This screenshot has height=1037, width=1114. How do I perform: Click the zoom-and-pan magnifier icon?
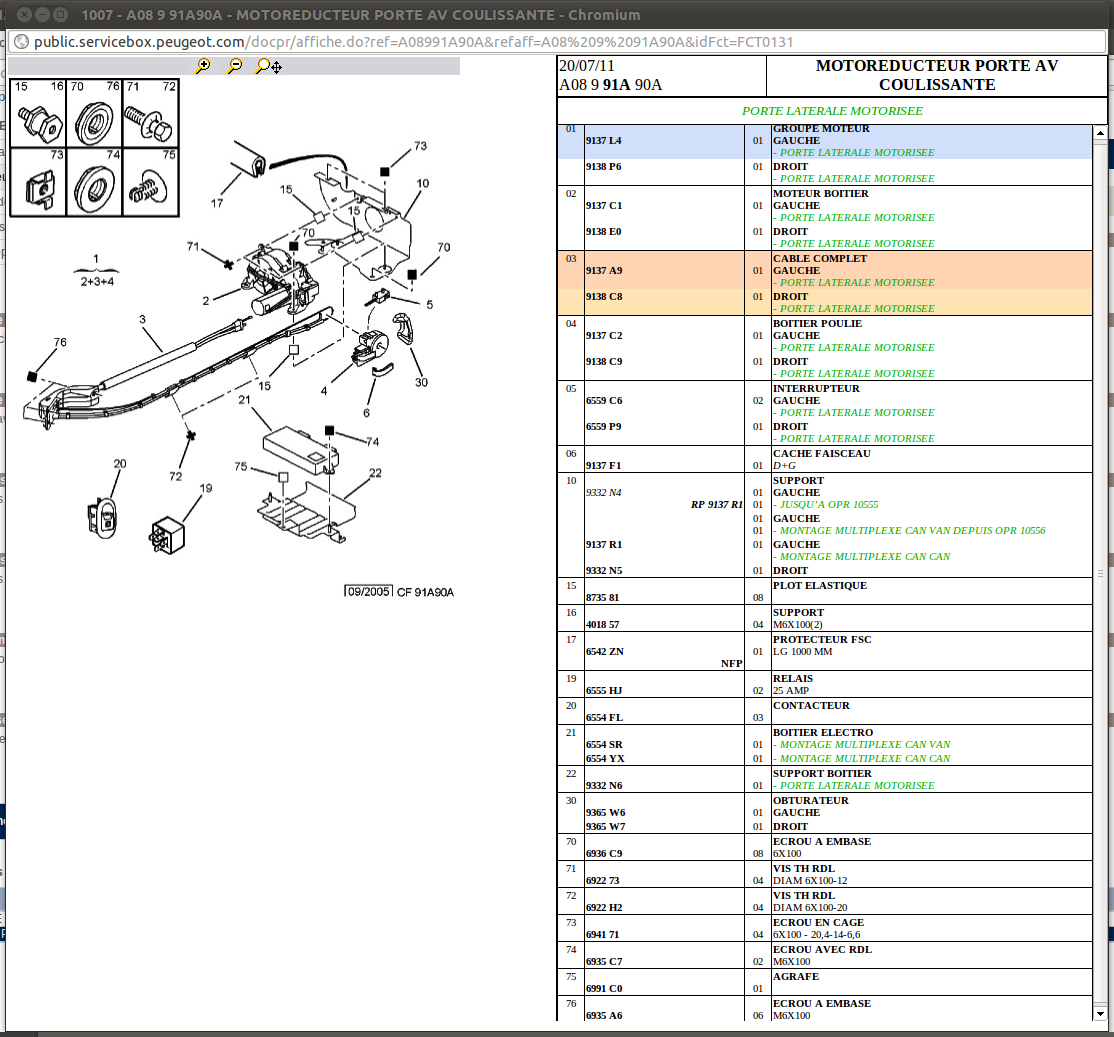click(x=269, y=66)
